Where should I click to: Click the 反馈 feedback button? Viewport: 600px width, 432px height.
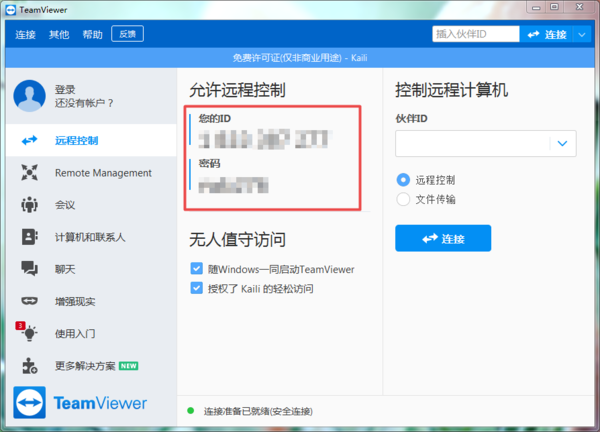tap(127, 34)
